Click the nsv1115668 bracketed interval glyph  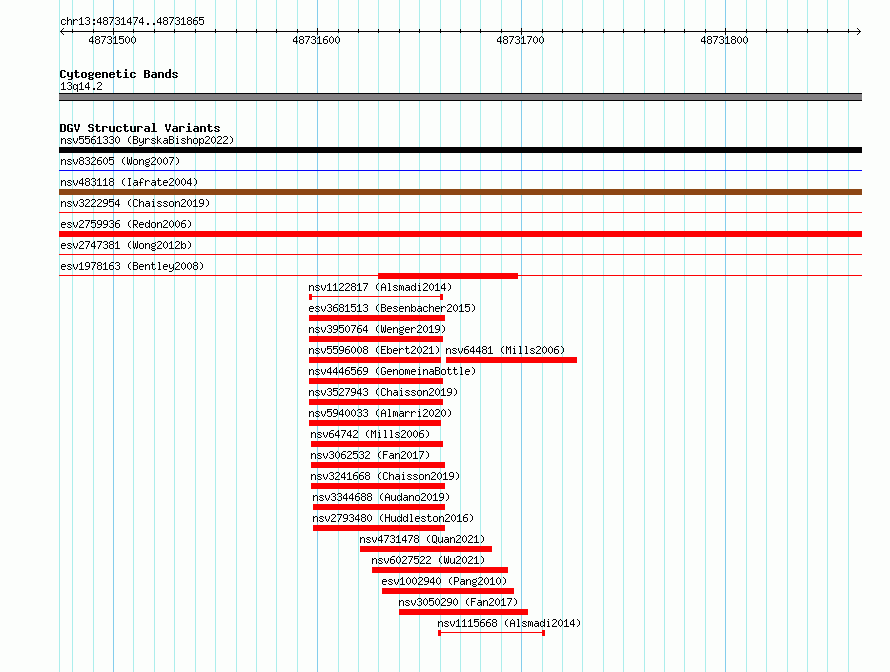click(492, 633)
